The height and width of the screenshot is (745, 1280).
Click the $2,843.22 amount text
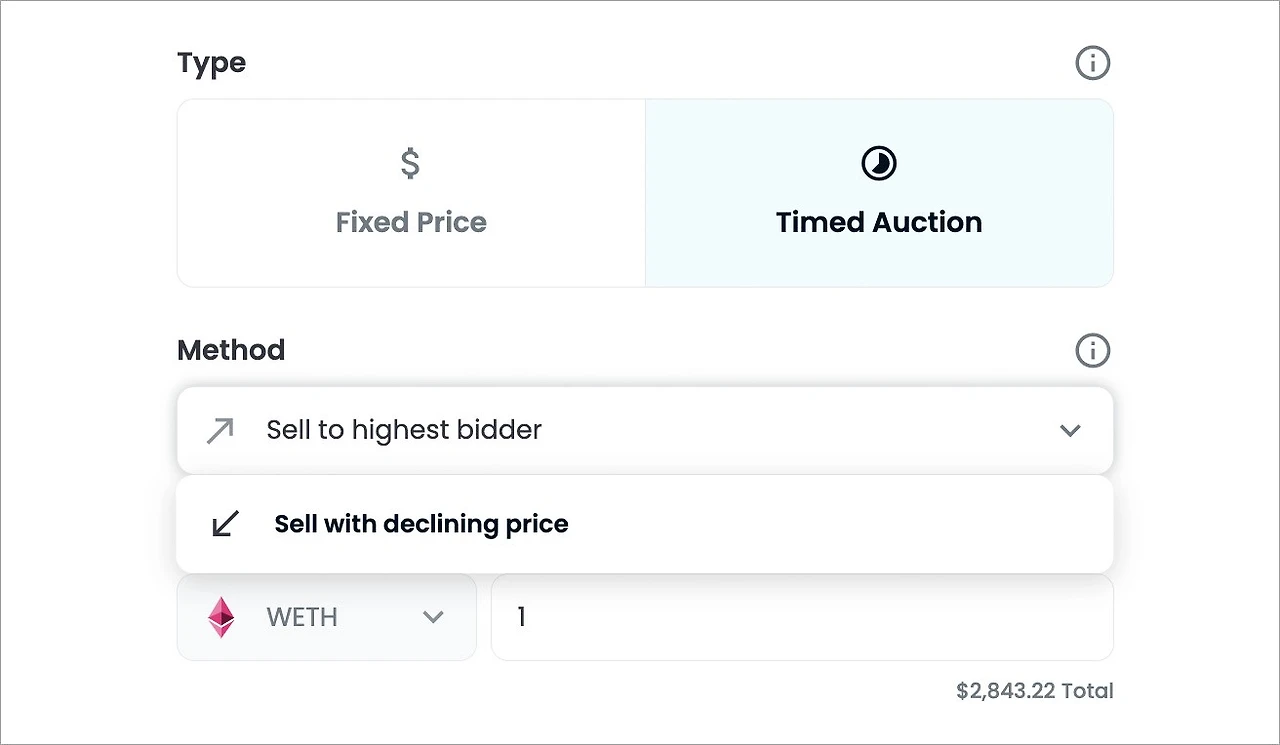tap(1005, 691)
